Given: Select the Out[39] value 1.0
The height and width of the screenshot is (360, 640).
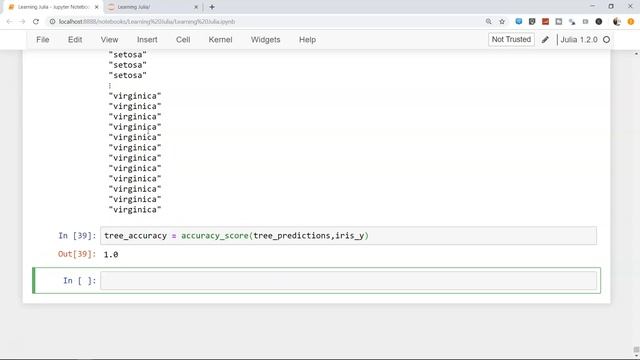Looking at the screenshot, I should (x=111, y=255).
